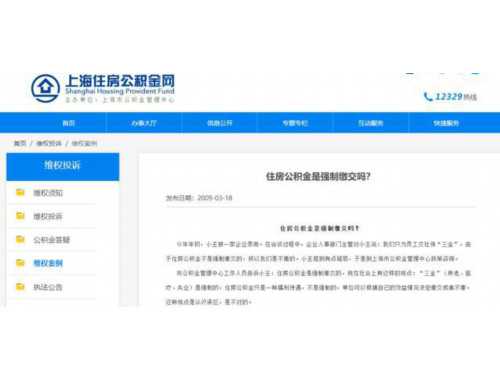Click the publish date 03-18 line
This screenshot has height=380, width=500.
(199, 198)
